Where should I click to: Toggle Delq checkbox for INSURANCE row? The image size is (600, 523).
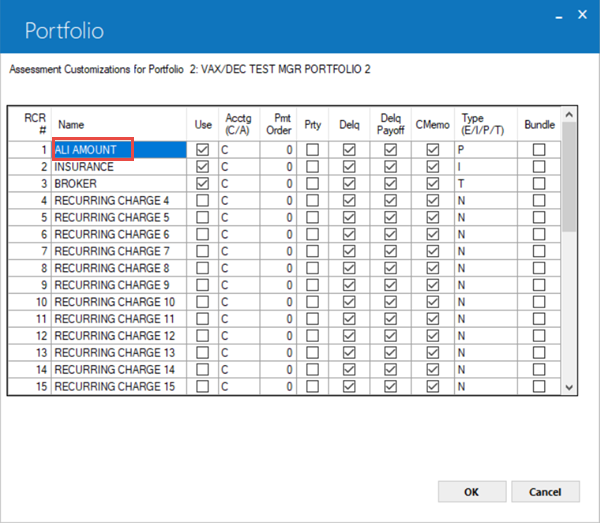pos(349,166)
